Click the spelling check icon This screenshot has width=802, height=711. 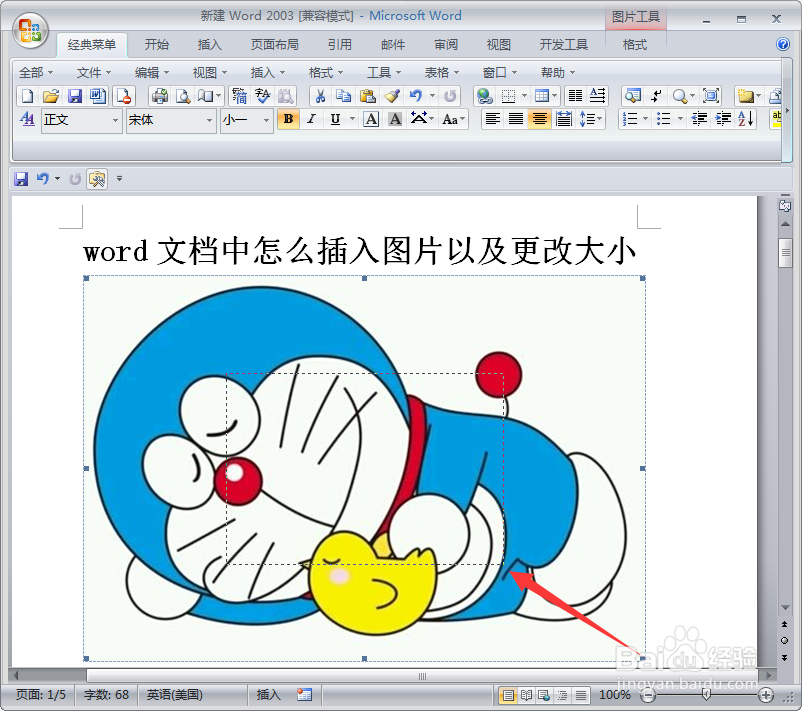pos(263,96)
